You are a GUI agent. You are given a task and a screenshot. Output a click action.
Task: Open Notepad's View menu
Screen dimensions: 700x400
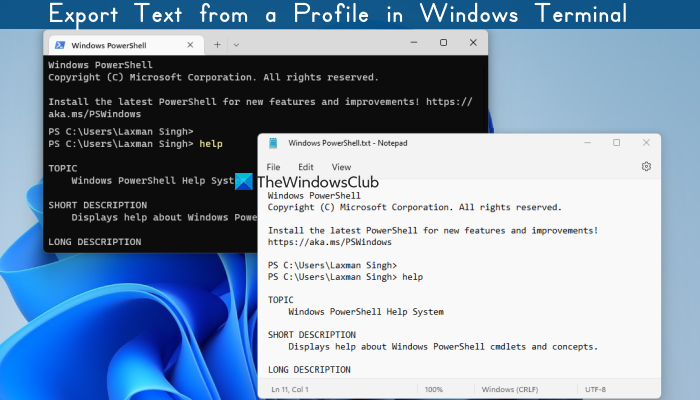[341, 167]
